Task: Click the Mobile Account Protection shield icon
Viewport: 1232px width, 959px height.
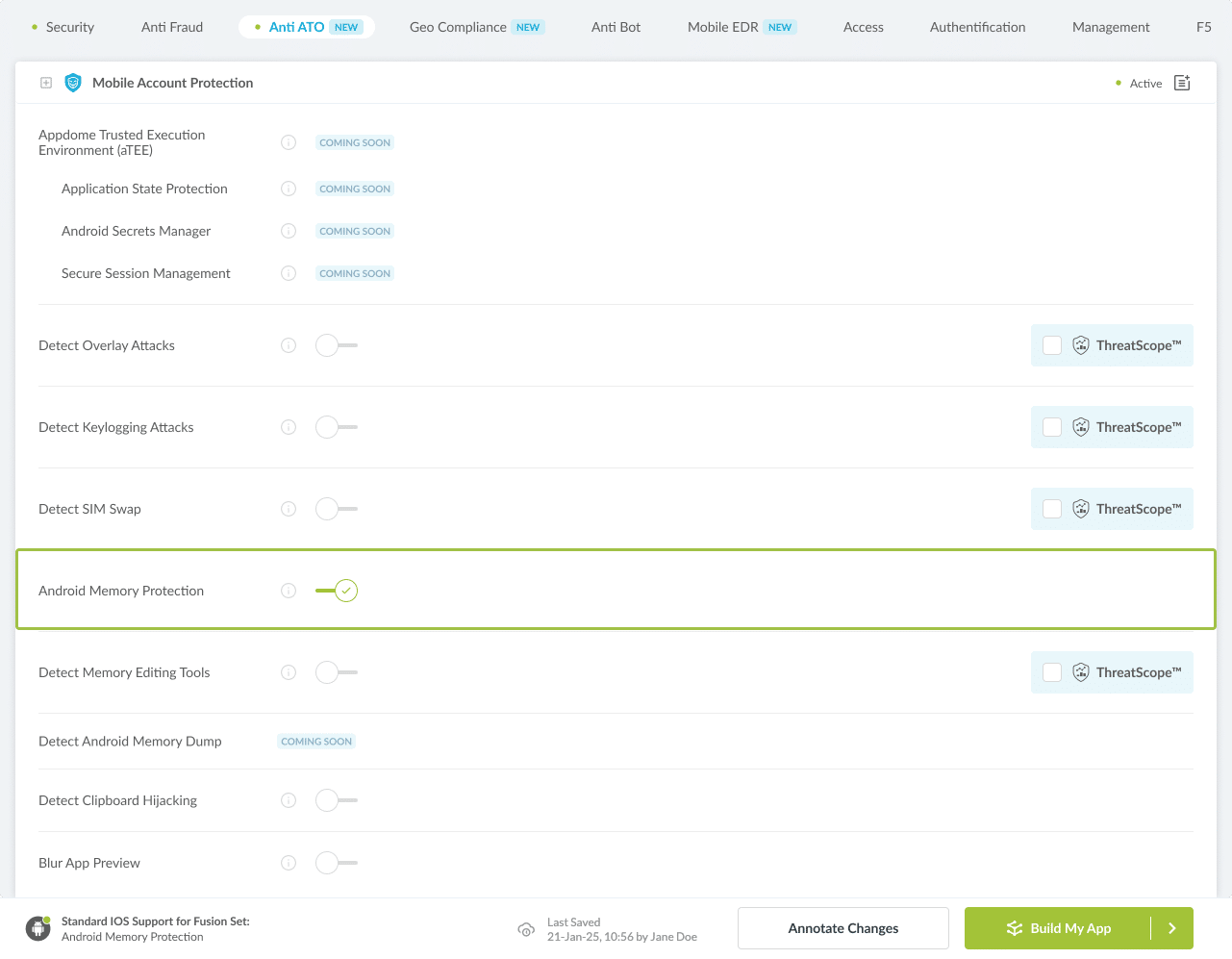Action: coord(73,83)
